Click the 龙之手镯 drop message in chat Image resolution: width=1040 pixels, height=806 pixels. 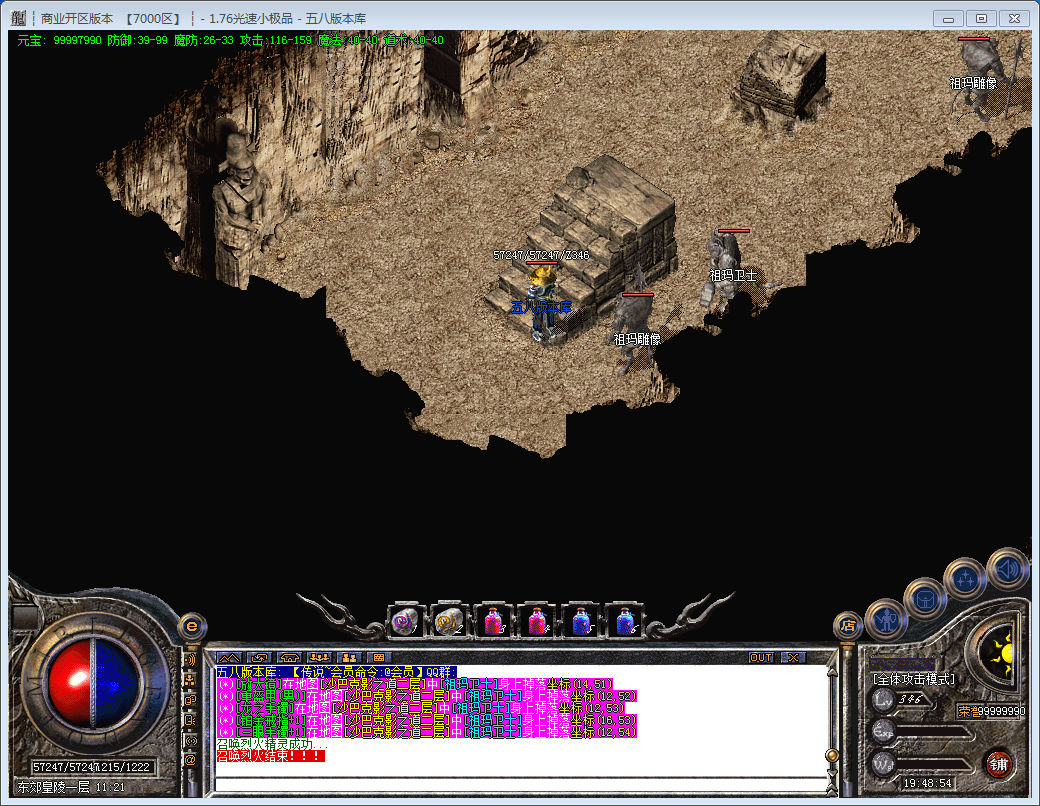[x=421, y=707]
